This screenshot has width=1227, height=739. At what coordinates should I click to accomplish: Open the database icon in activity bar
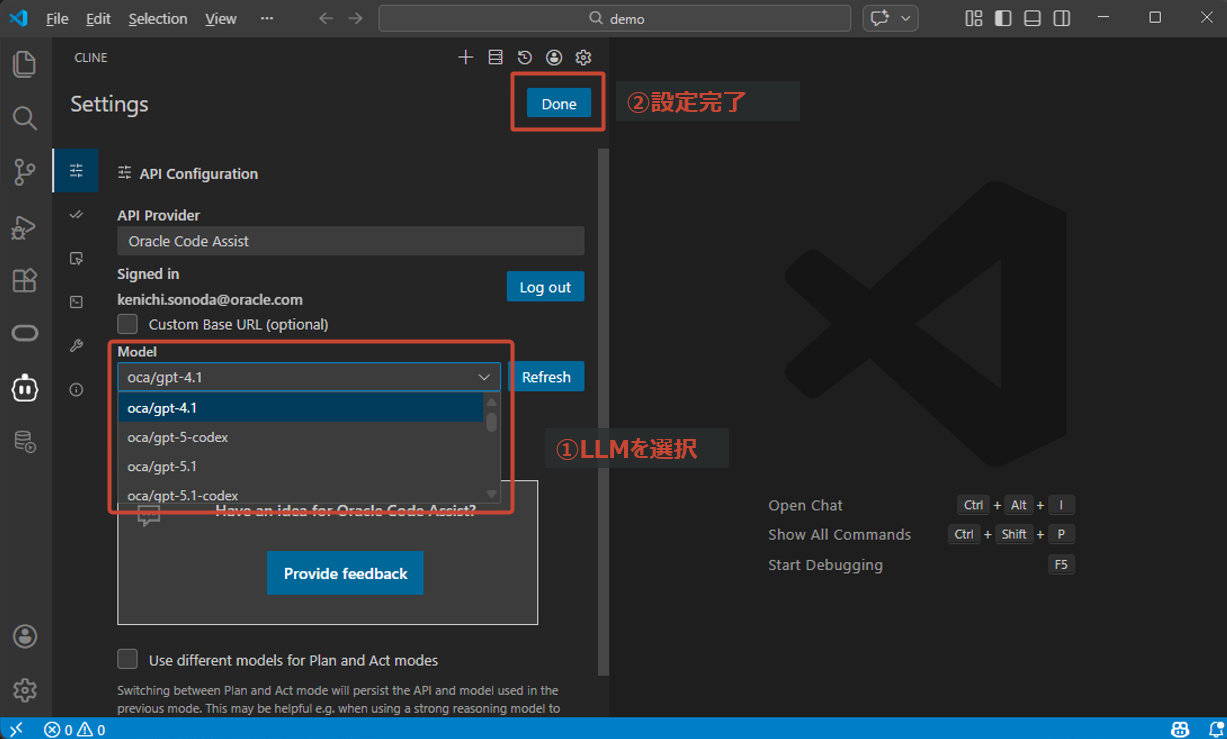[x=24, y=442]
